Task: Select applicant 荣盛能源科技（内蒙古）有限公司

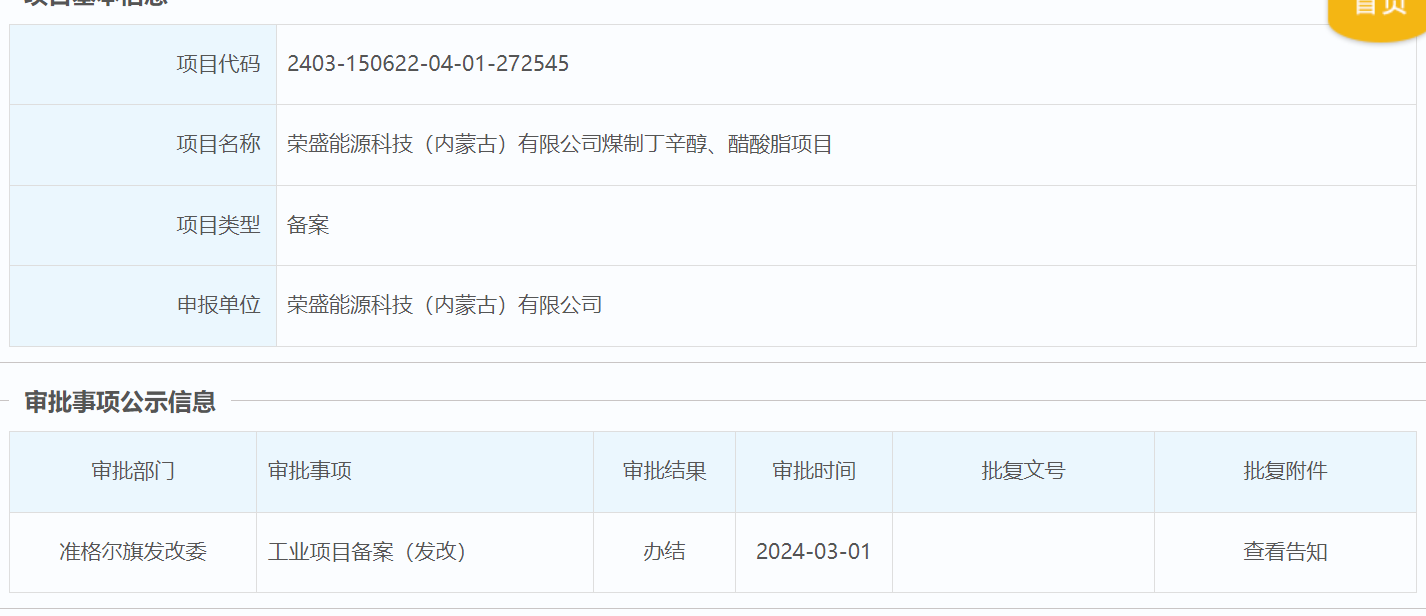Action: tap(444, 305)
